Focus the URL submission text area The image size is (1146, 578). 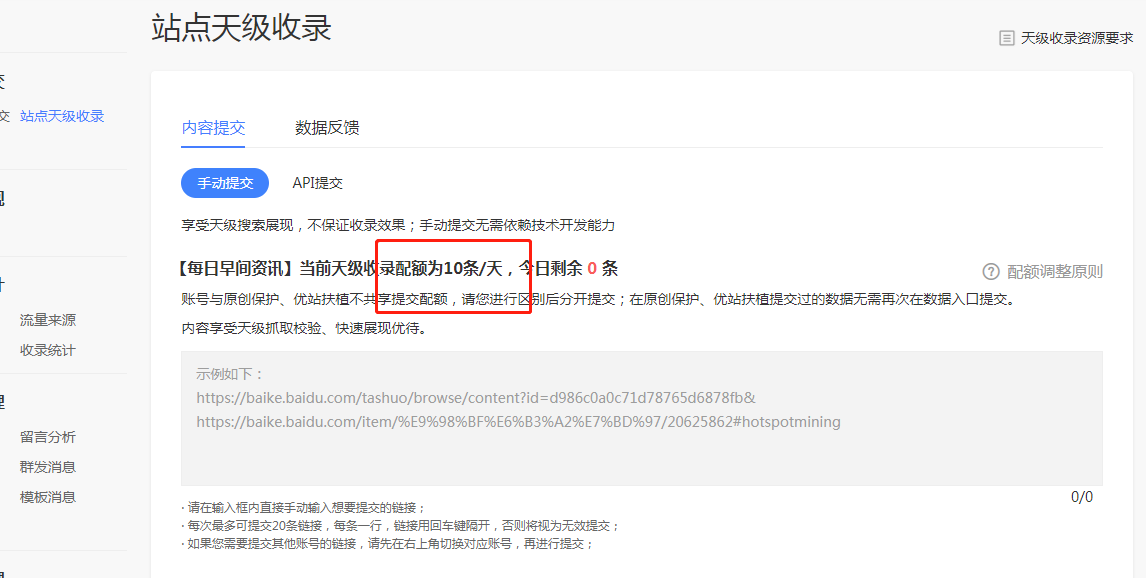point(642,418)
